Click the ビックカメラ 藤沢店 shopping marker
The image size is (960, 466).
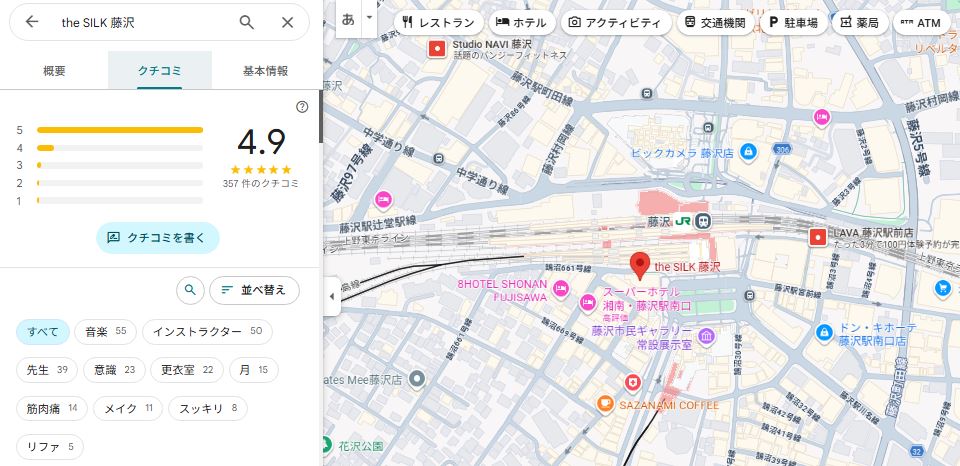point(749,152)
